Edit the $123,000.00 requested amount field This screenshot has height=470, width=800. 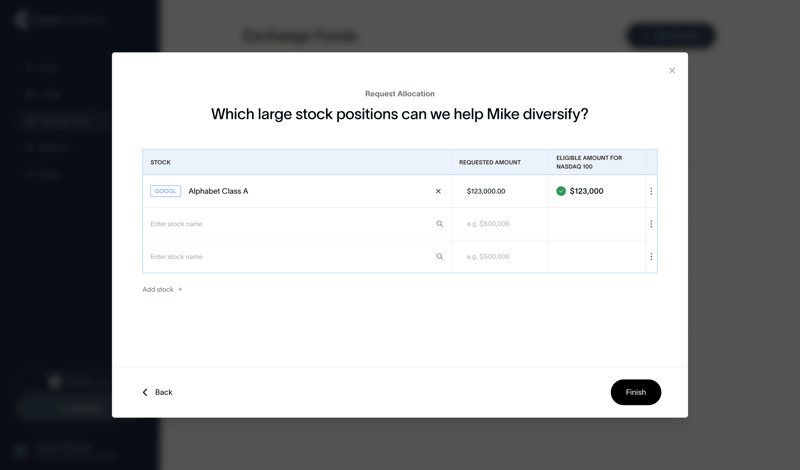coord(499,191)
